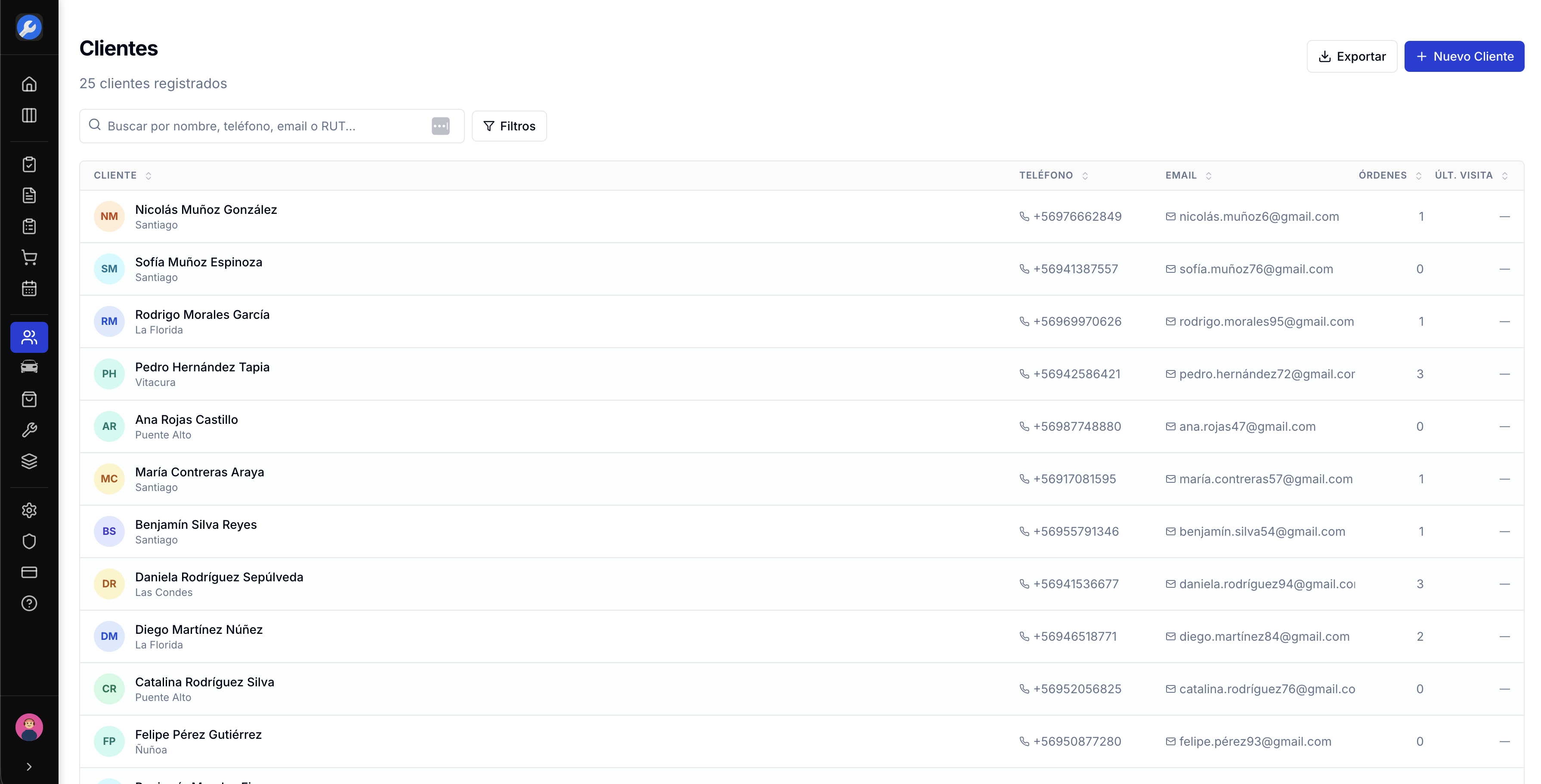Click the Nuevo Cliente button
Image resolution: width=1541 pixels, height=784 pixels.
point(1464,56)
